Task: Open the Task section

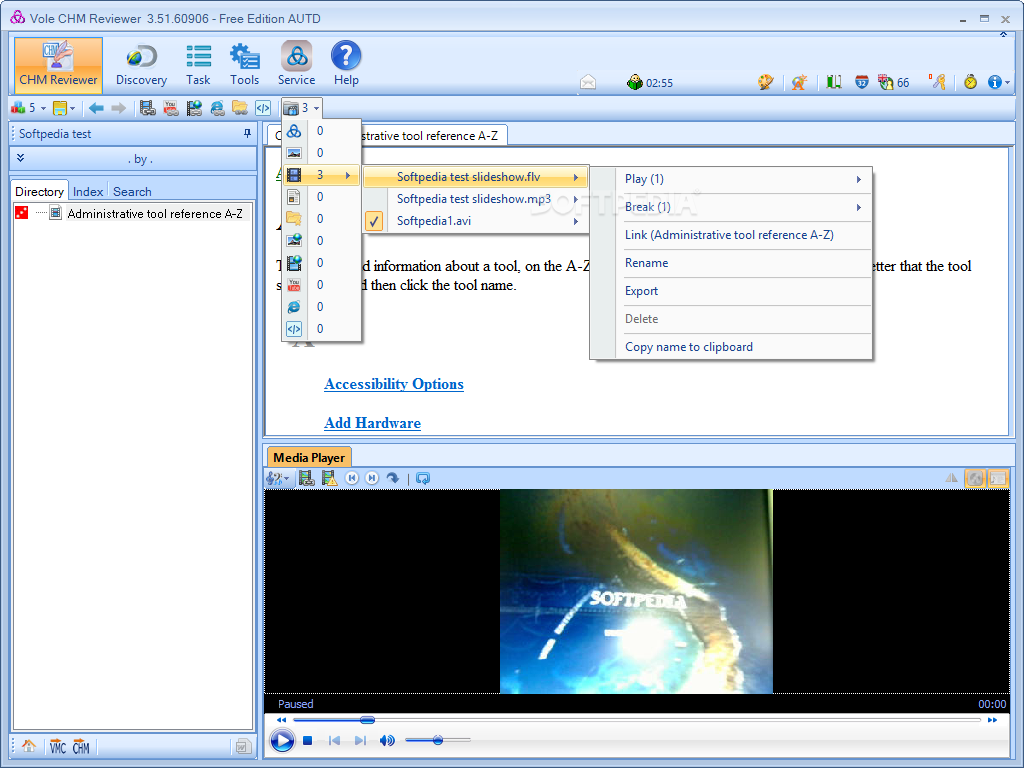Action: tap(198, 65)
